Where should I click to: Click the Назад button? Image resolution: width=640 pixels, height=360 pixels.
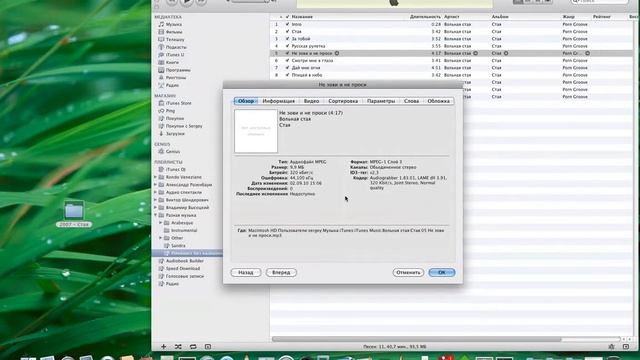[x=246, y=272]
